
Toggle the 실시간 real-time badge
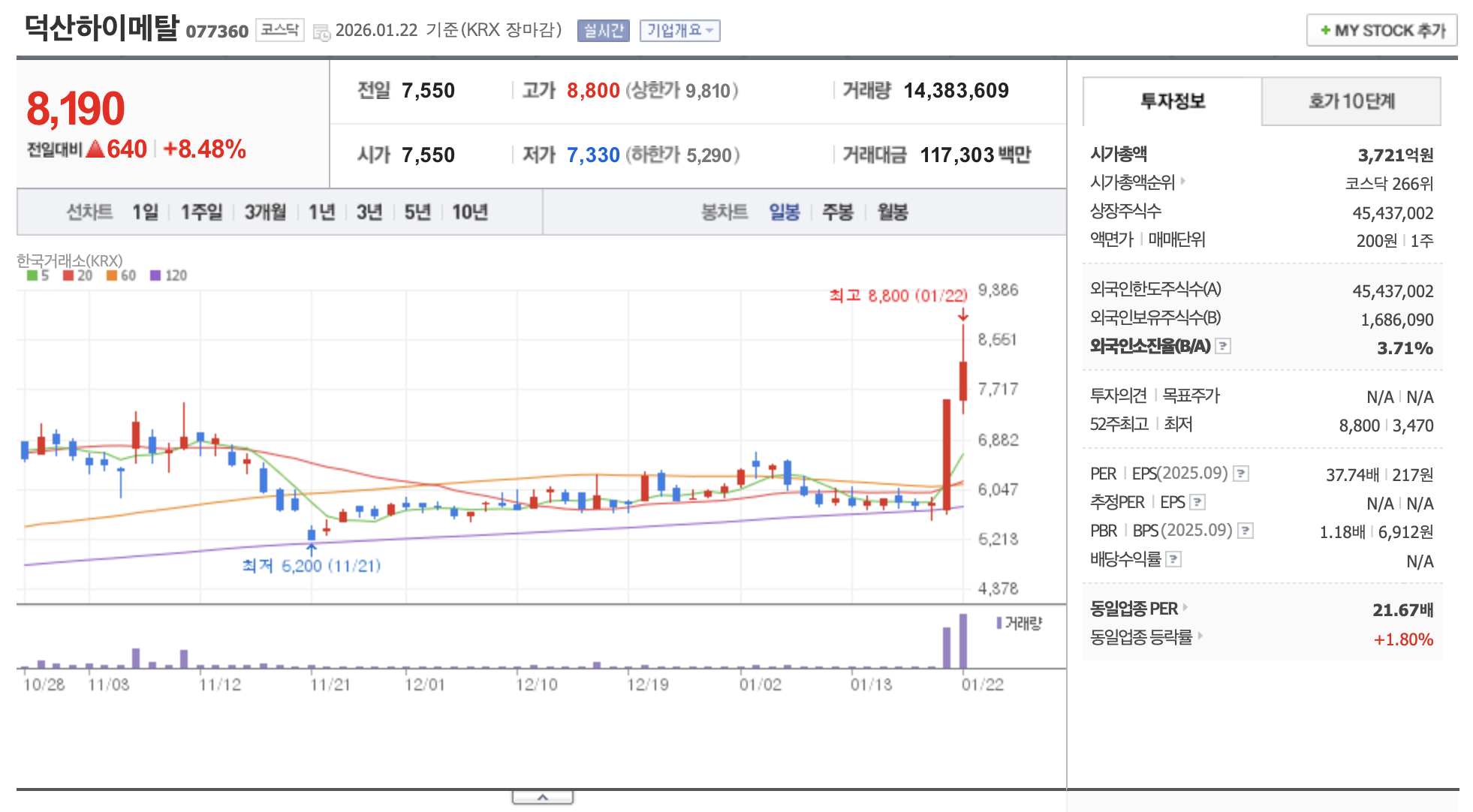[x=603, y=31]
